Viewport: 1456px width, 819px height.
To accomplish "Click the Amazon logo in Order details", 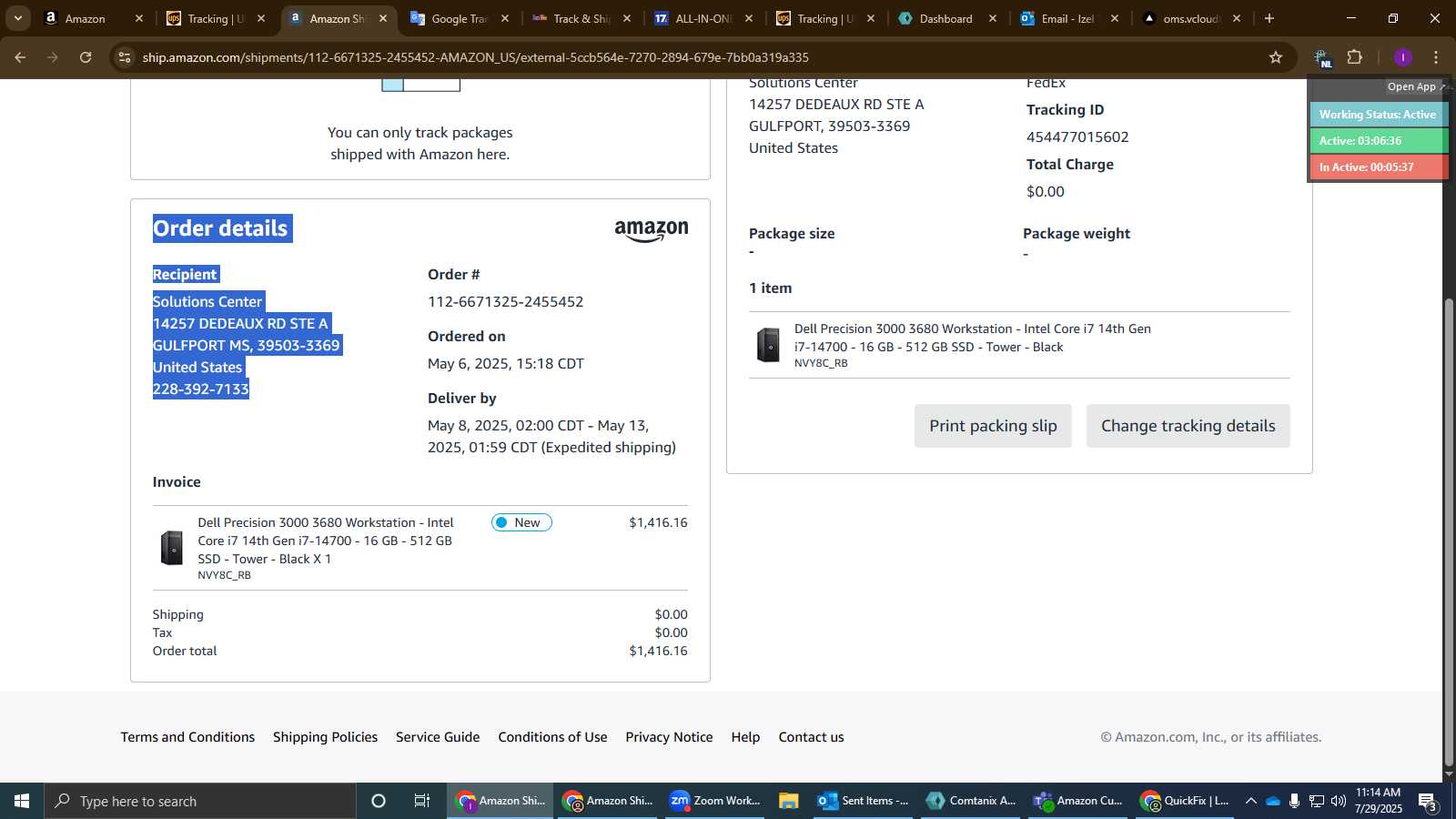I will 652,230.
